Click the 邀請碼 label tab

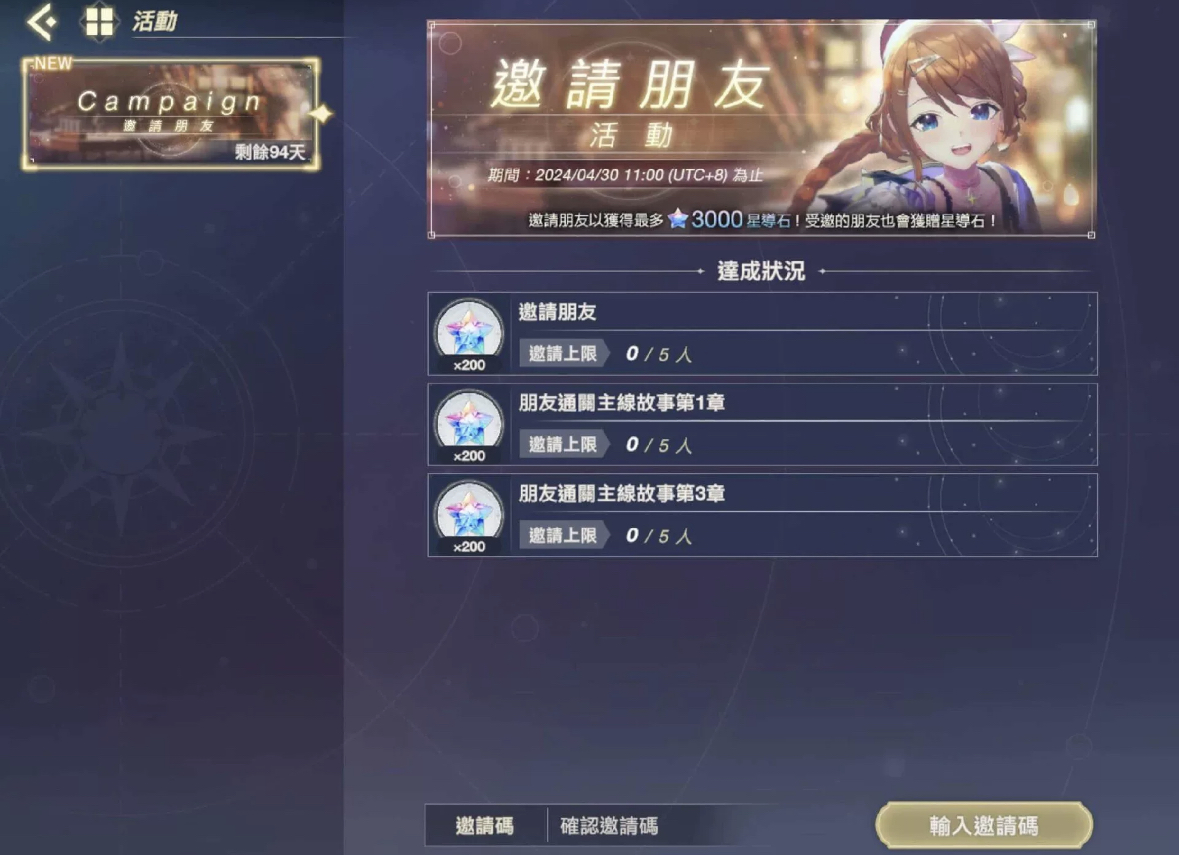click(485, 826)
